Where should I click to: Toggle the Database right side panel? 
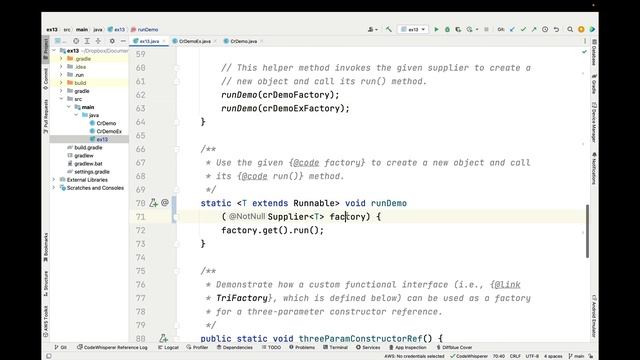594,52
